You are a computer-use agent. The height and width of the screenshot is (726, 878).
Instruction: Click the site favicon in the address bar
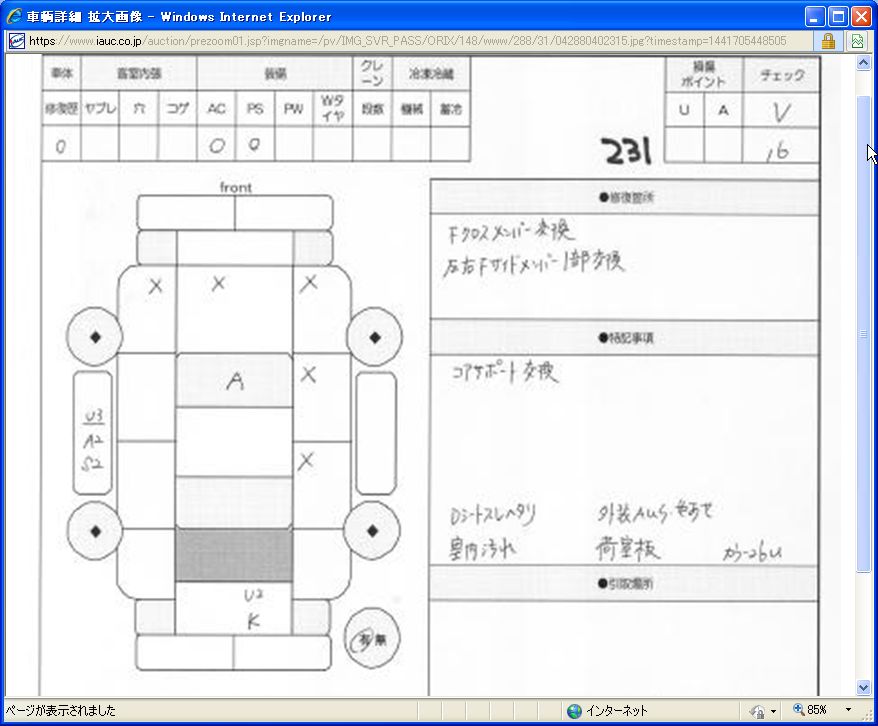tap(16, 41)
